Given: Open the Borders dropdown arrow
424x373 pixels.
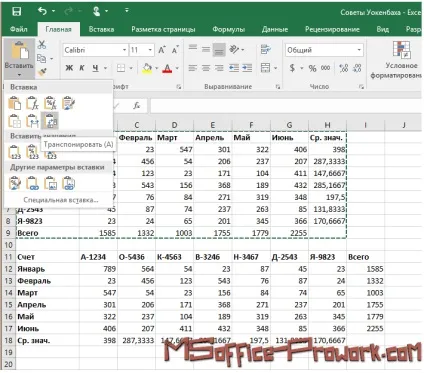Looking at the screenshot, I should point(131,68).
